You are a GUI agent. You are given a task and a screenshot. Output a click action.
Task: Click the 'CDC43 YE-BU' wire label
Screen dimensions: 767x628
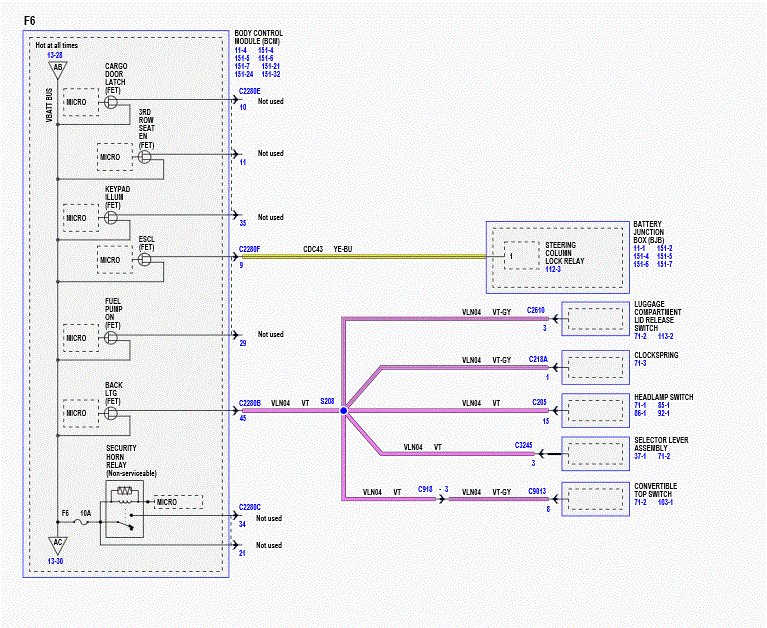(x=328, y=249)
